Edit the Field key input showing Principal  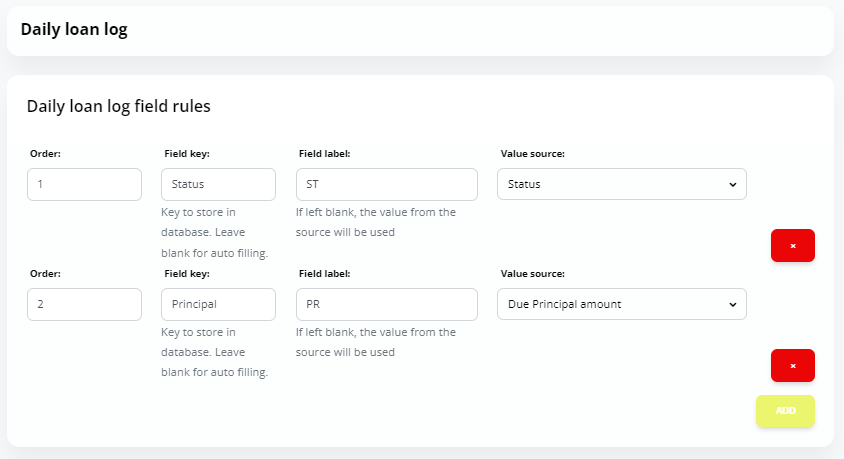(x=219, y=305)
